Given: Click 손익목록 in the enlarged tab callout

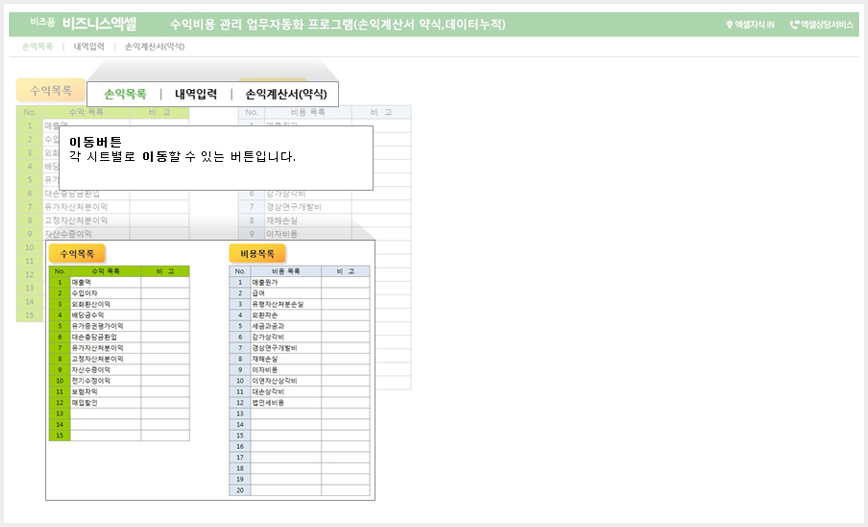Looking at the screenshot, I should (x=125, y=94).
